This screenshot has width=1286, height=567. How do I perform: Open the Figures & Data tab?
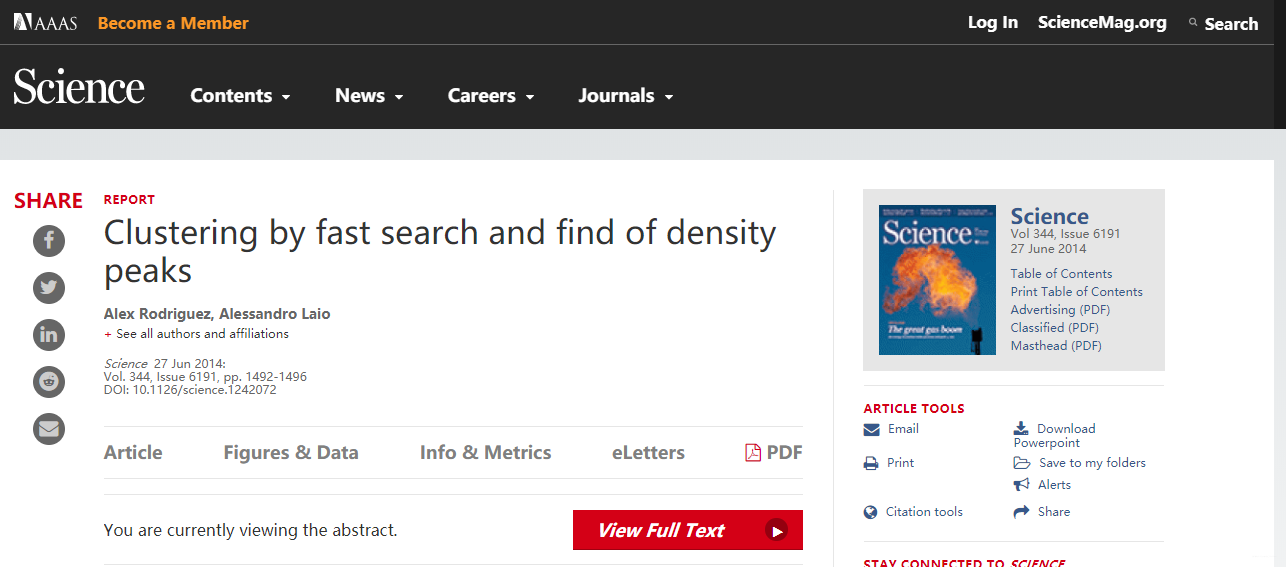(291, 453)
